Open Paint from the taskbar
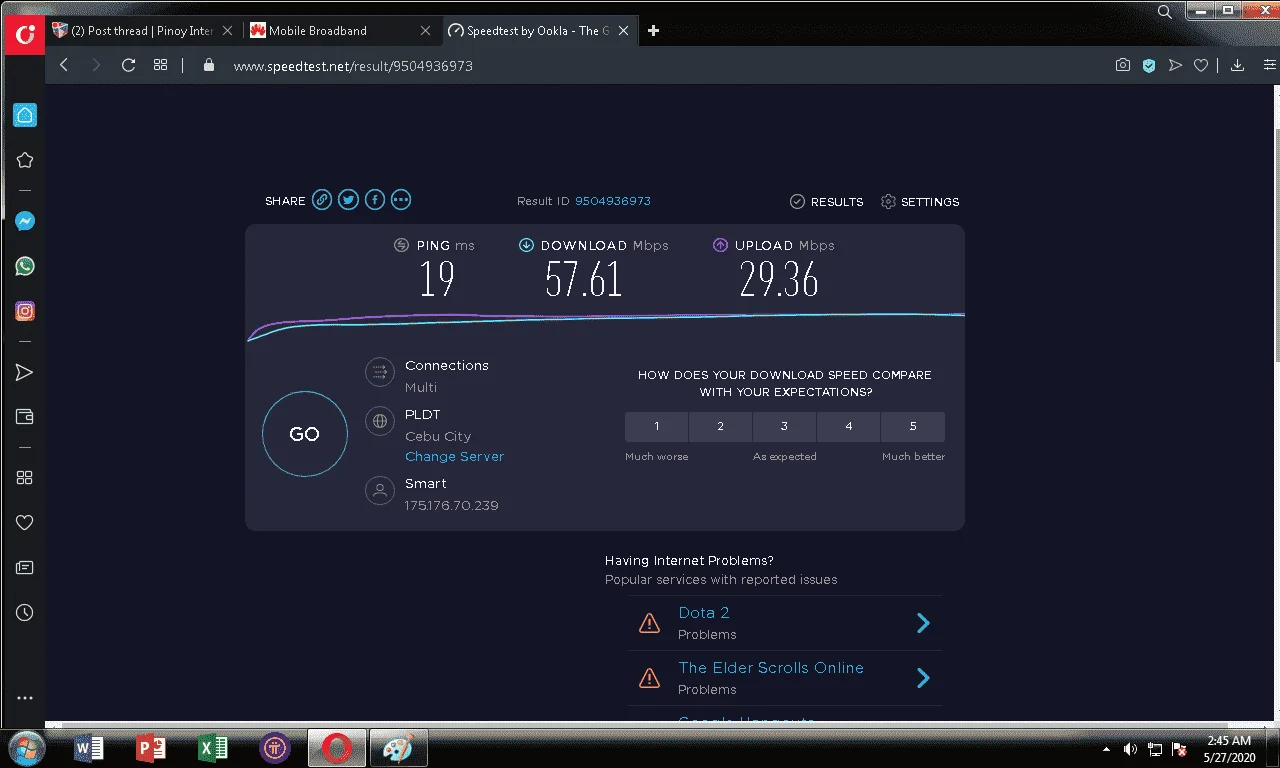Image resolution: width=1280 pixels, height=768 pixels. [x=398, y=748]
